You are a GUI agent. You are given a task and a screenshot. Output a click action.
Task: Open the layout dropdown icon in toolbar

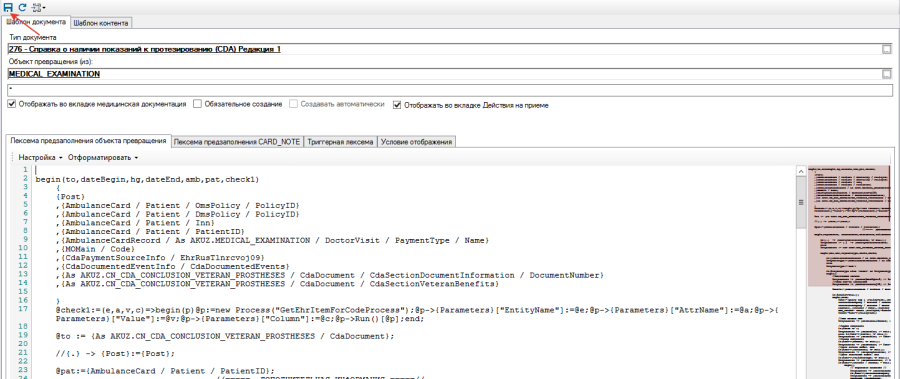point(38,7)
